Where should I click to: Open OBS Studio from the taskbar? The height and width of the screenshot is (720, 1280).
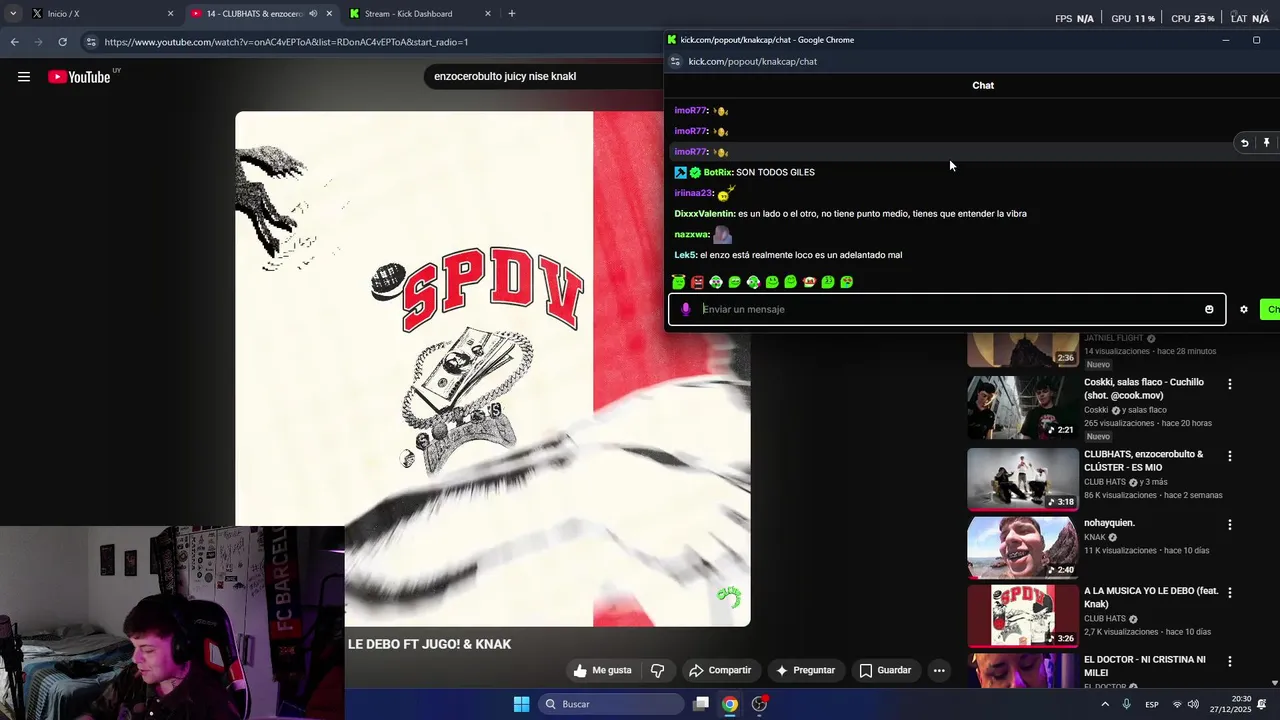coord(759,704)
